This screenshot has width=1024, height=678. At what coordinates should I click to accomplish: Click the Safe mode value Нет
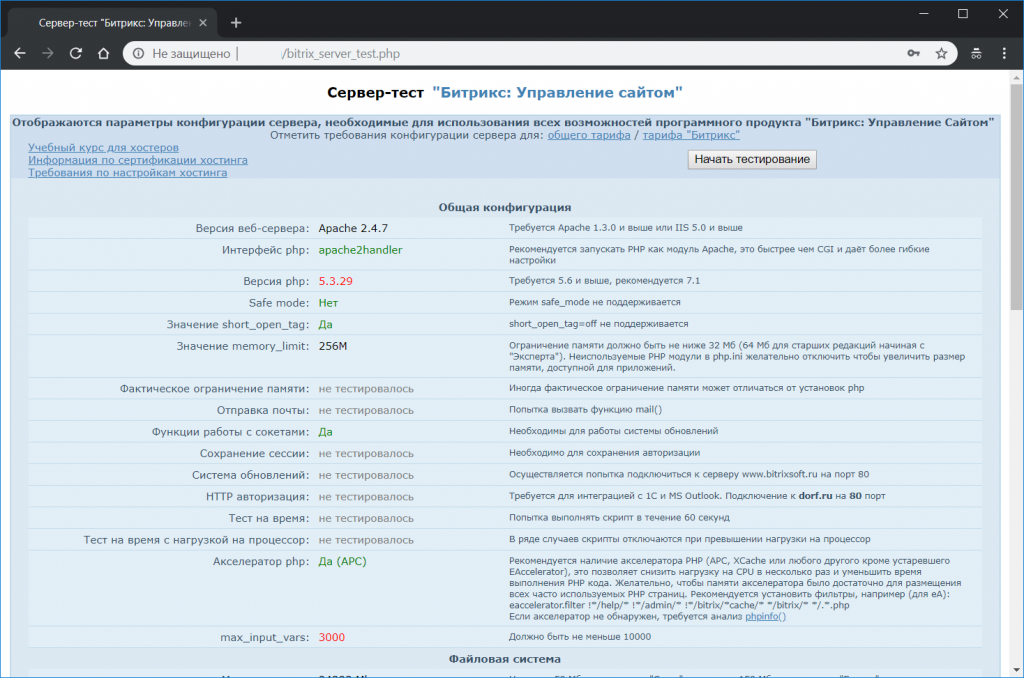tap(328, 302)
